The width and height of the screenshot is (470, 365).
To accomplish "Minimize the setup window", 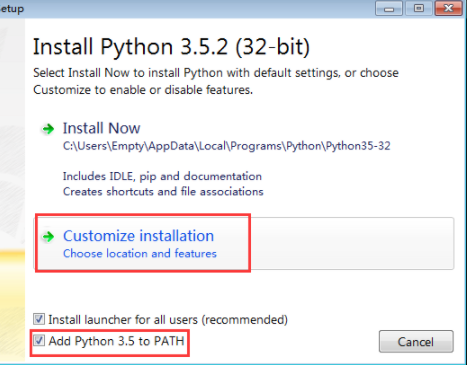I will (x=389, y=8).
